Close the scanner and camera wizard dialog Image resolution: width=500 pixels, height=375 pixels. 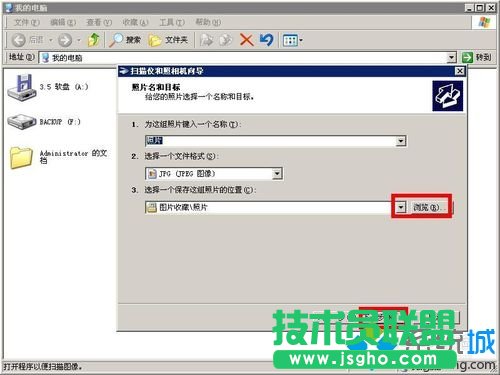tap(460, 71)
